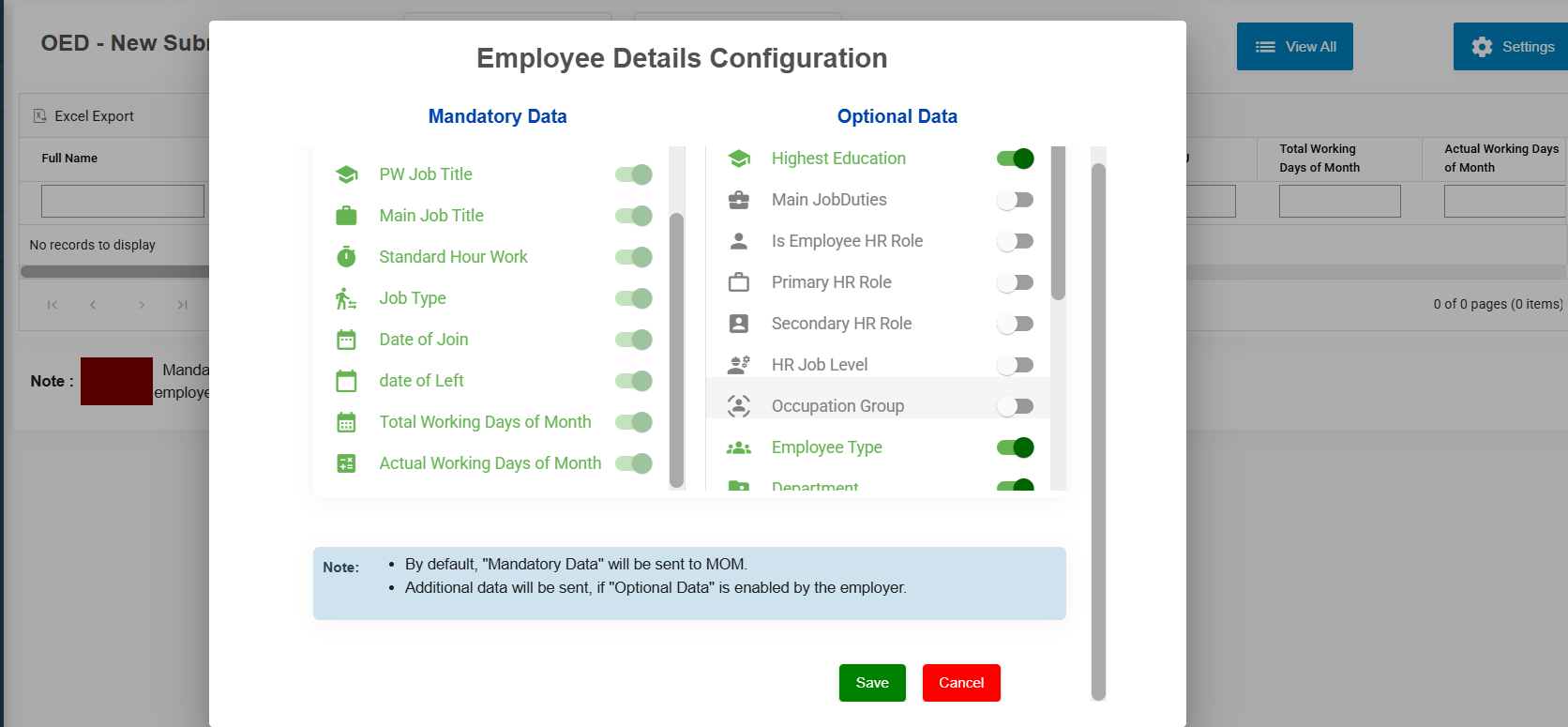The height and width of the screenshot is (727, 1568).
Task: Enable the Primary HR Role toggle
Action: click(1015, 282)
